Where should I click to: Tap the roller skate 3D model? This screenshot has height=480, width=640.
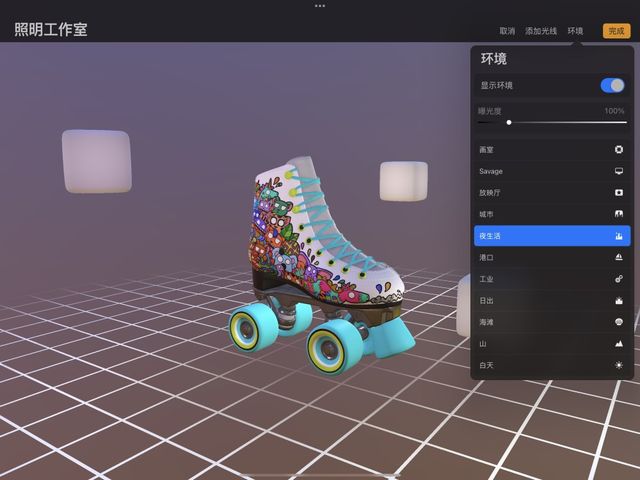pyautogui.click(x=320, y=265)
